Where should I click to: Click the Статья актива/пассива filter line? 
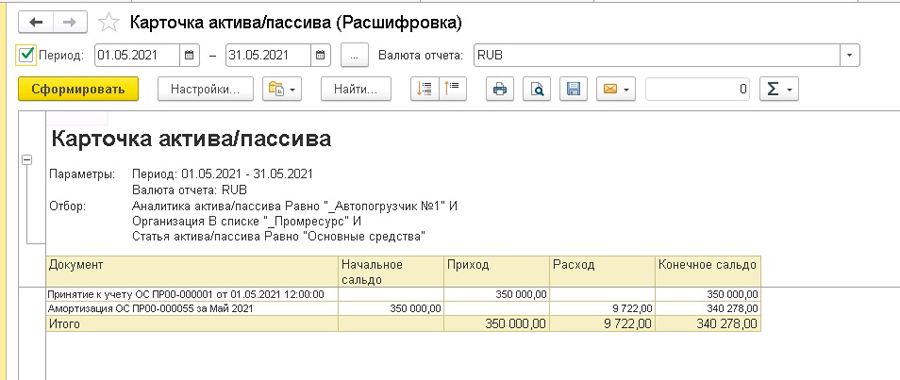(x=278, y=236)
